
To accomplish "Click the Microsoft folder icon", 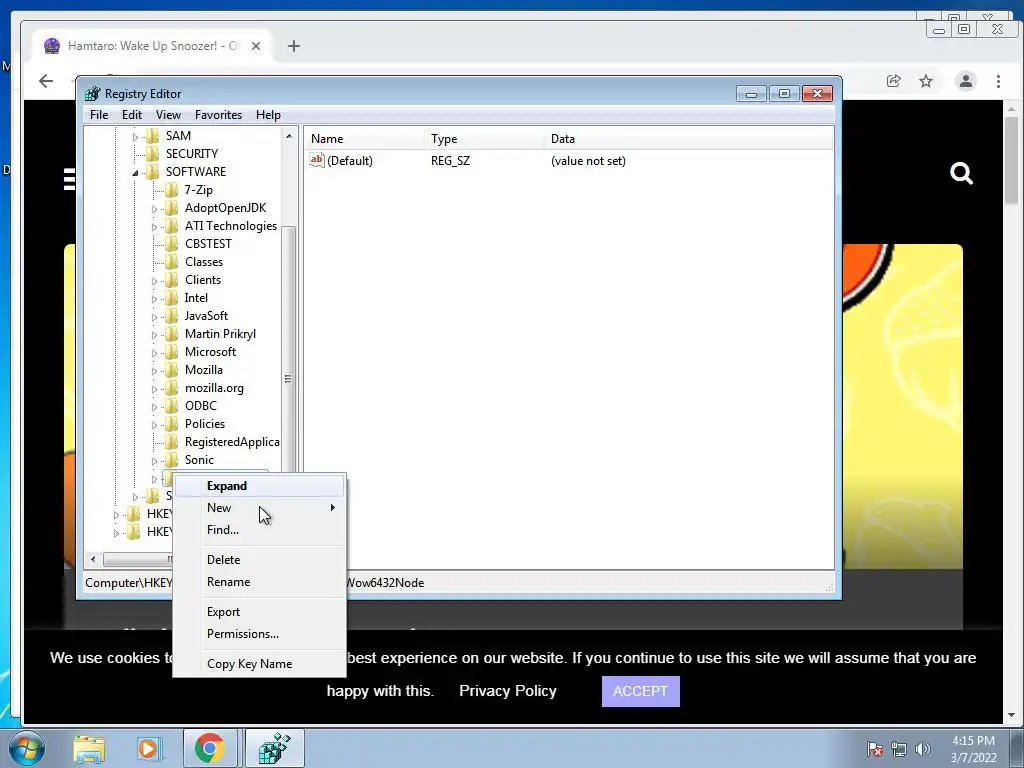I will point(171,352).
